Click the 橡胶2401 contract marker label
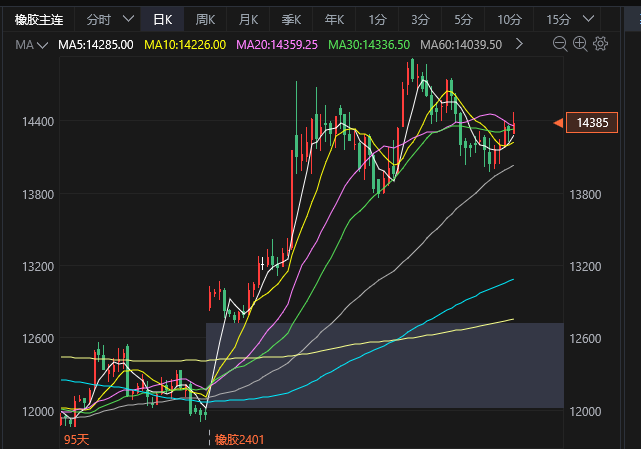Viewport: 641px width, 449px height. pos(240,440)
